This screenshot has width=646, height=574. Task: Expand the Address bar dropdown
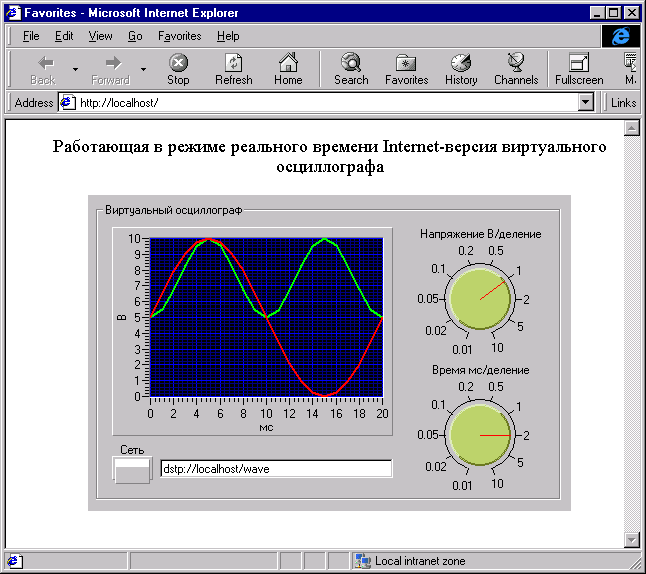[586, 103]
